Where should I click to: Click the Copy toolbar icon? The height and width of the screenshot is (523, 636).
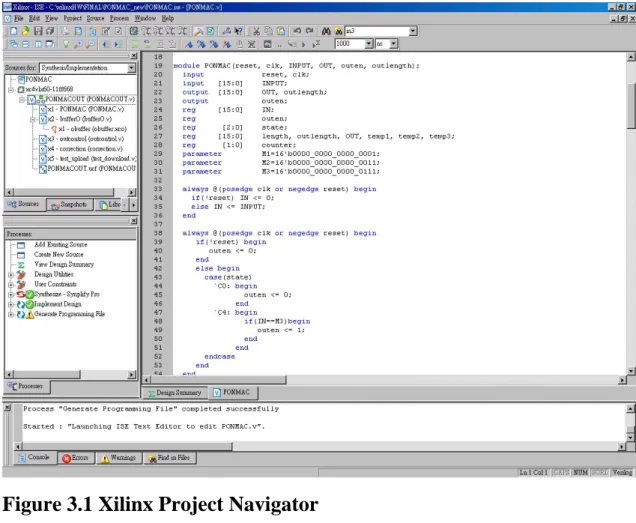(x=269, y=31)
